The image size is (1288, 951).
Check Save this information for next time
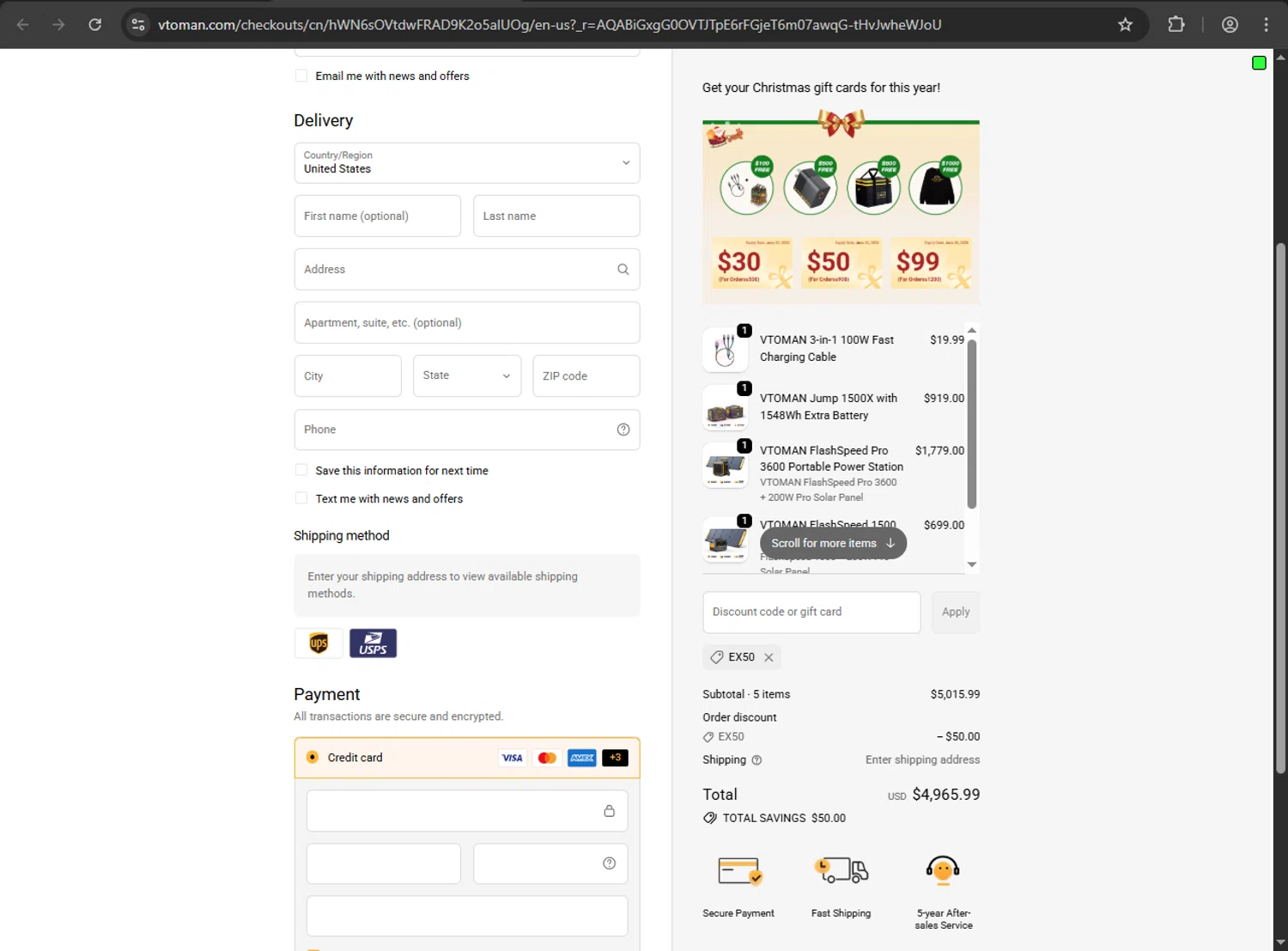pos(301,470)
